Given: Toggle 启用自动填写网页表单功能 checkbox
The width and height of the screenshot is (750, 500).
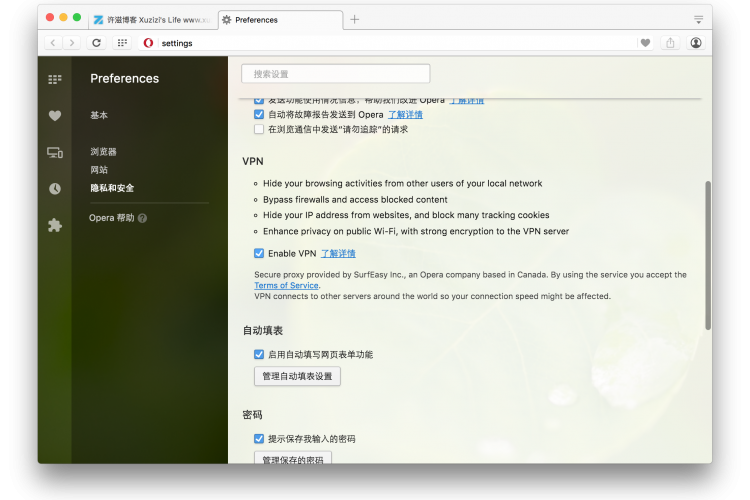Looking at the screenshot, I should click(259, 354).
